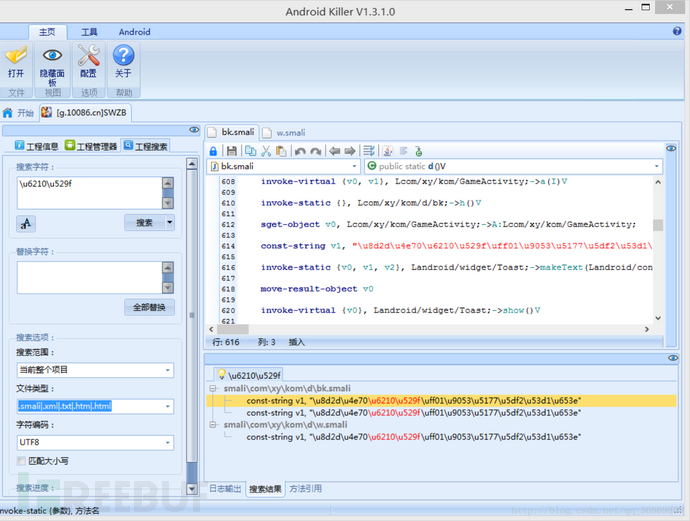Click the grayed text-block icon in toolbar
The width and height of the screenshot is (690, 521).
coord(403,151)
